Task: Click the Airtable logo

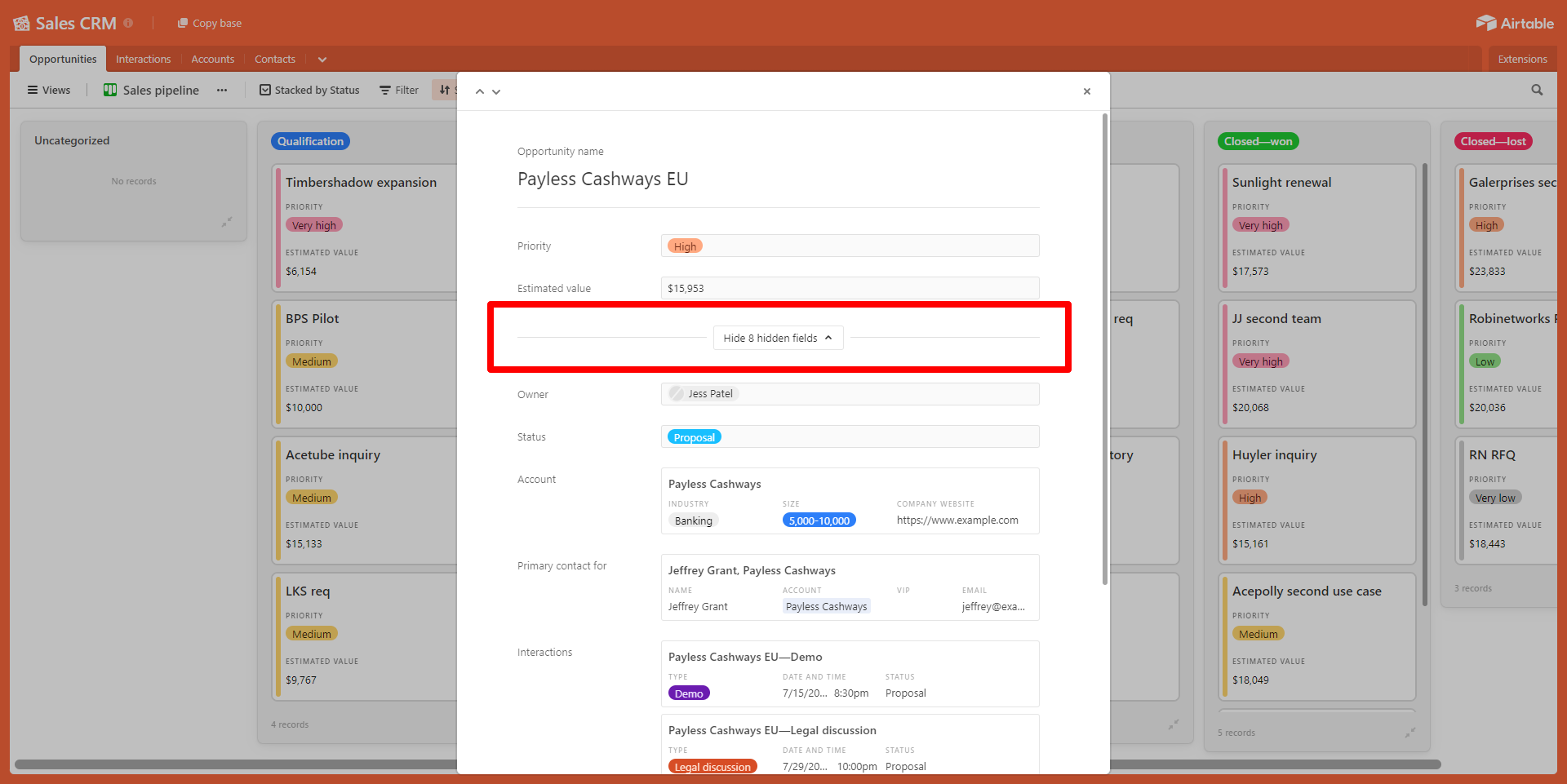Action: click(x=1515, y=23)
